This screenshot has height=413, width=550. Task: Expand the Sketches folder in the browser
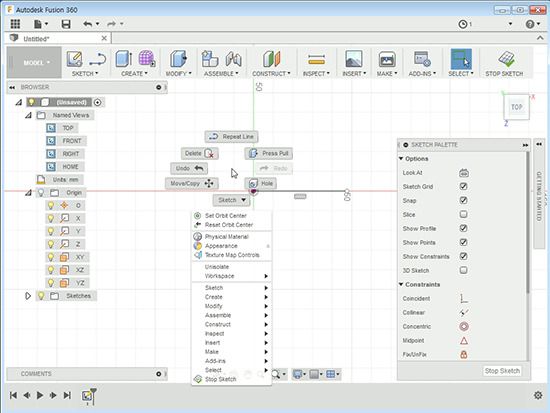click(x=28, y=296)
